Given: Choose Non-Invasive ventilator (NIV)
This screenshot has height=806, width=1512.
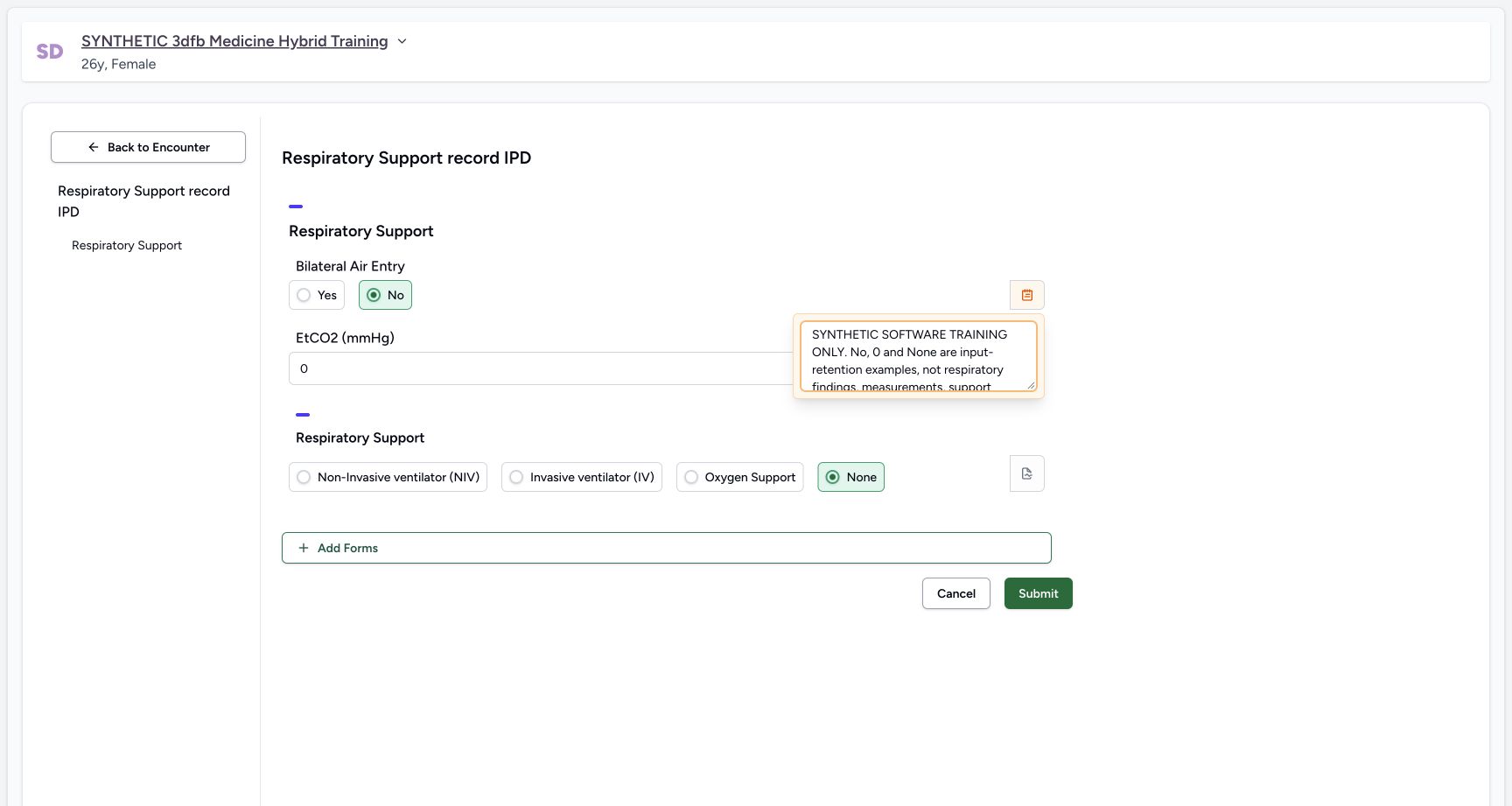Looking at the screenshot, I should (x=388, y=477).
